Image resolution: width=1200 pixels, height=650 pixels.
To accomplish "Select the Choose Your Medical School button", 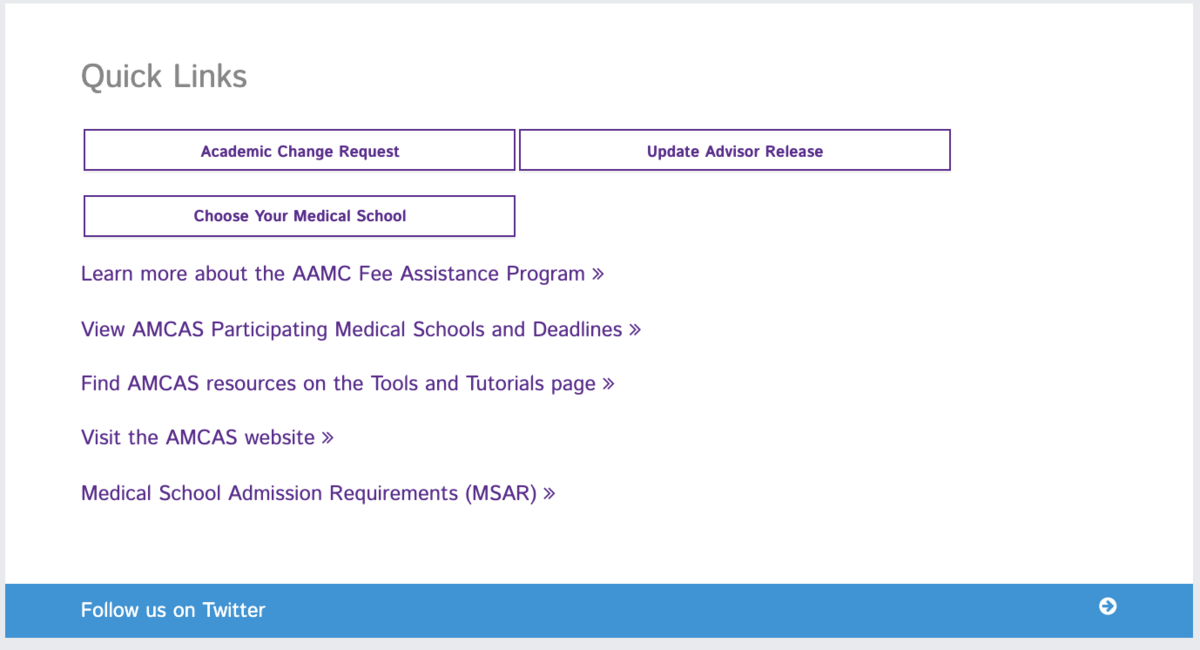I will (x=299, y=216).
